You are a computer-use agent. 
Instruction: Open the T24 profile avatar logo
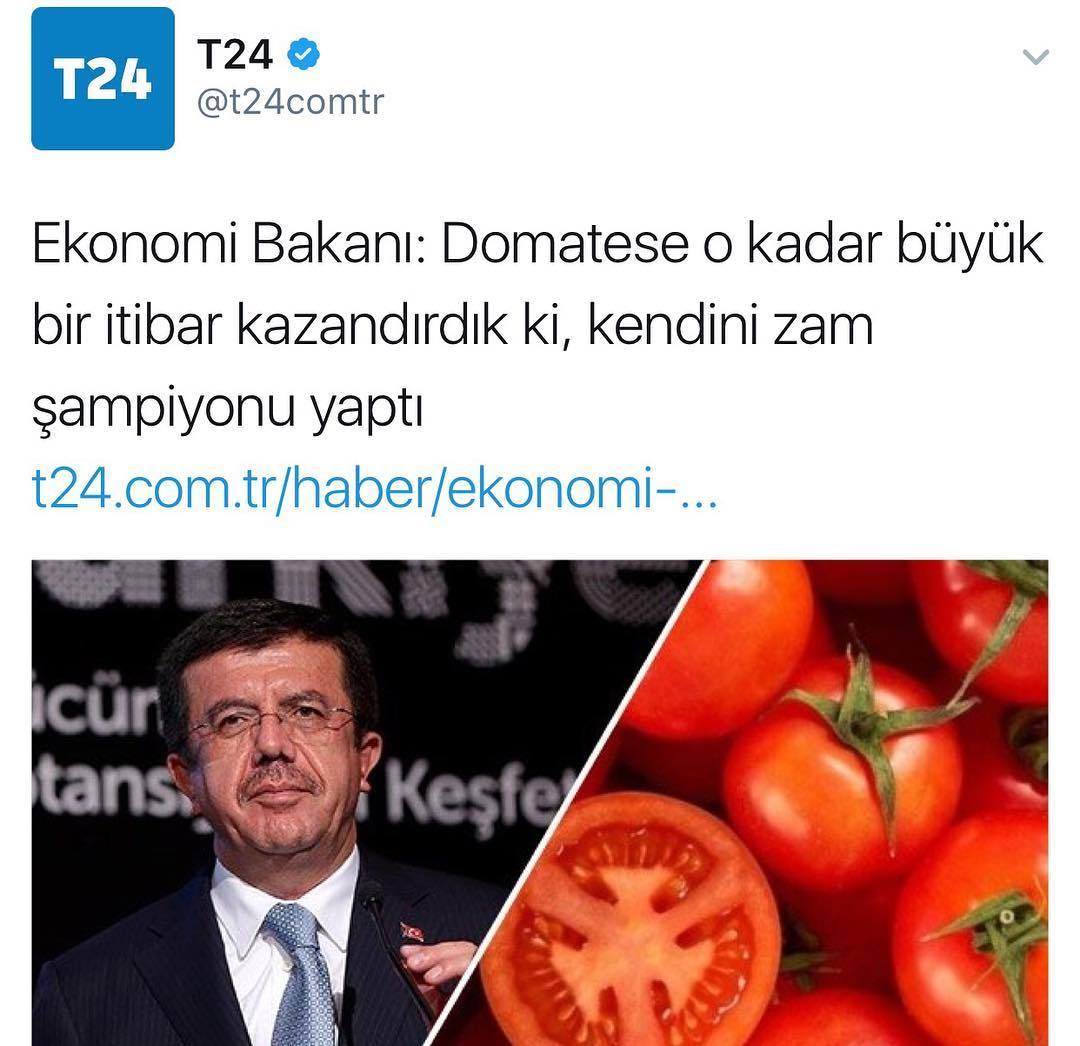coord(103,79)
